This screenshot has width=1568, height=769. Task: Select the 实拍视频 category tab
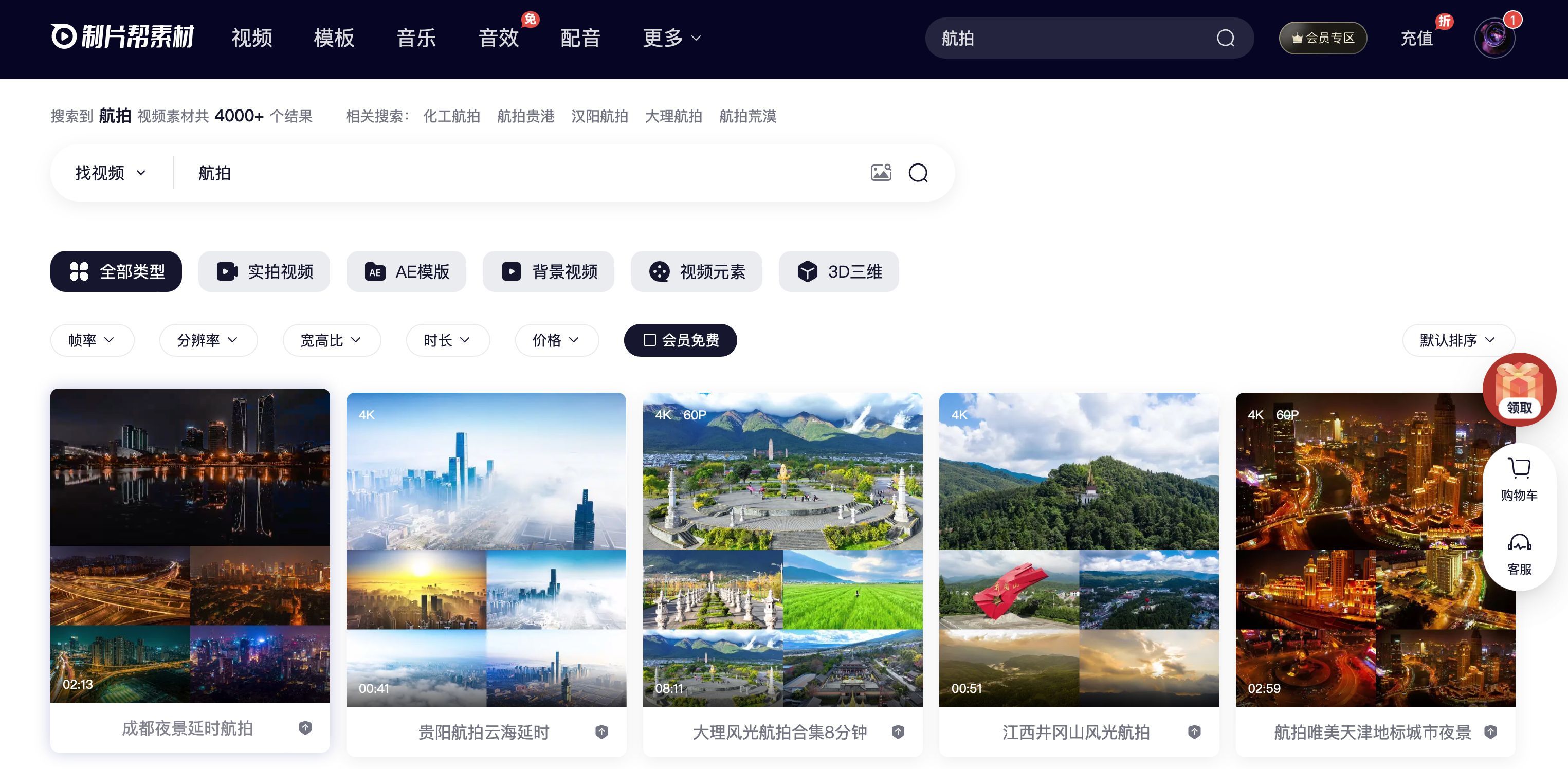tap(264, 271)
